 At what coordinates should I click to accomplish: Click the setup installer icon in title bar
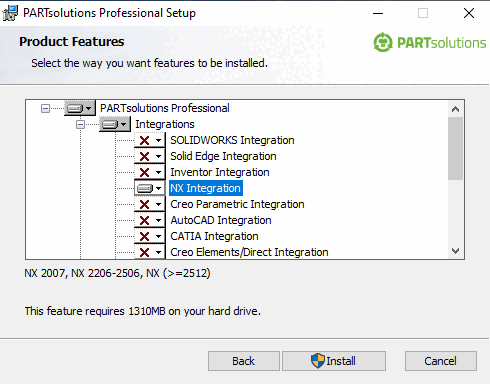(10, 13)
